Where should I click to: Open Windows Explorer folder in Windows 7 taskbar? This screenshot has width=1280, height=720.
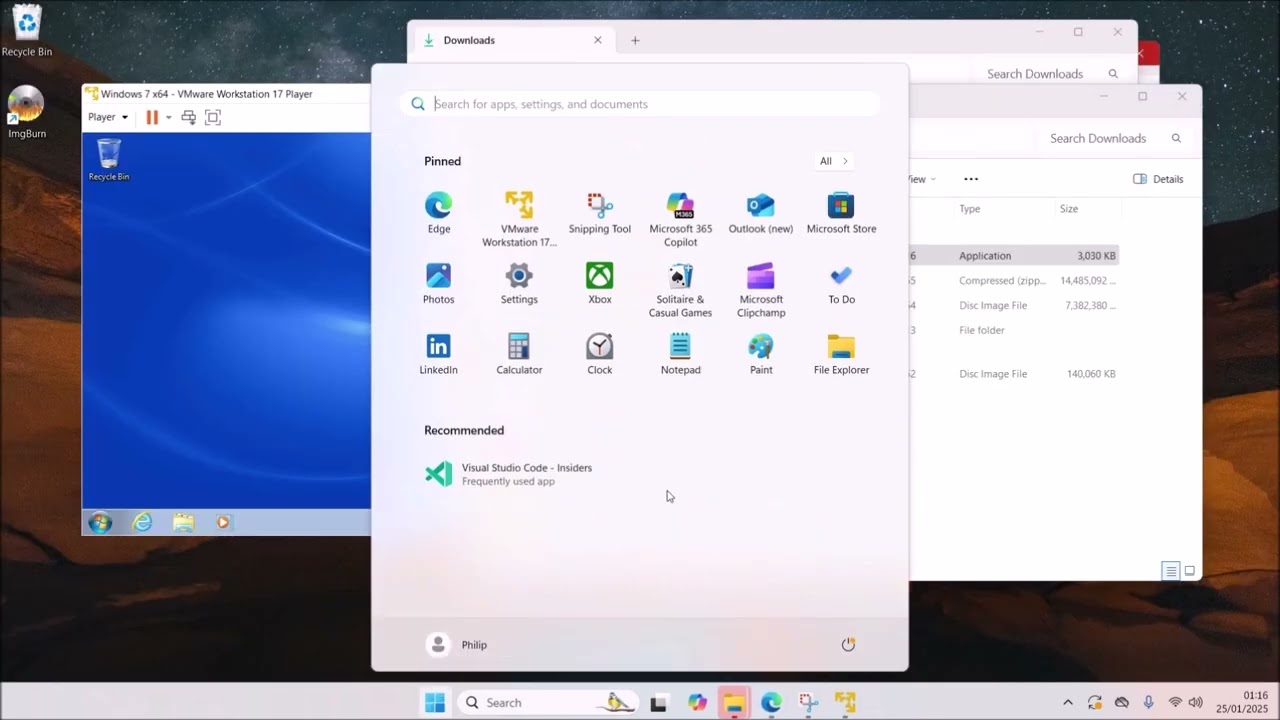183,522
